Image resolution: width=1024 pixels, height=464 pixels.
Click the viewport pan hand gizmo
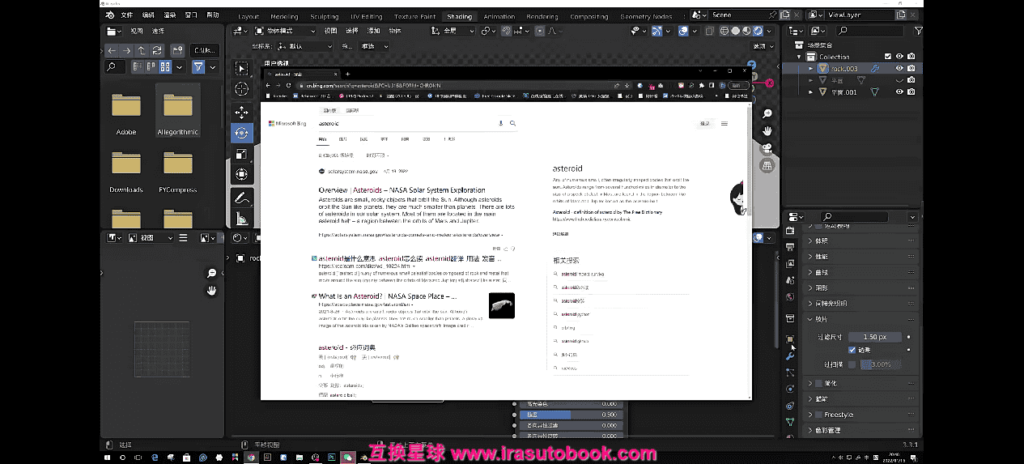[x=767, y=131]
